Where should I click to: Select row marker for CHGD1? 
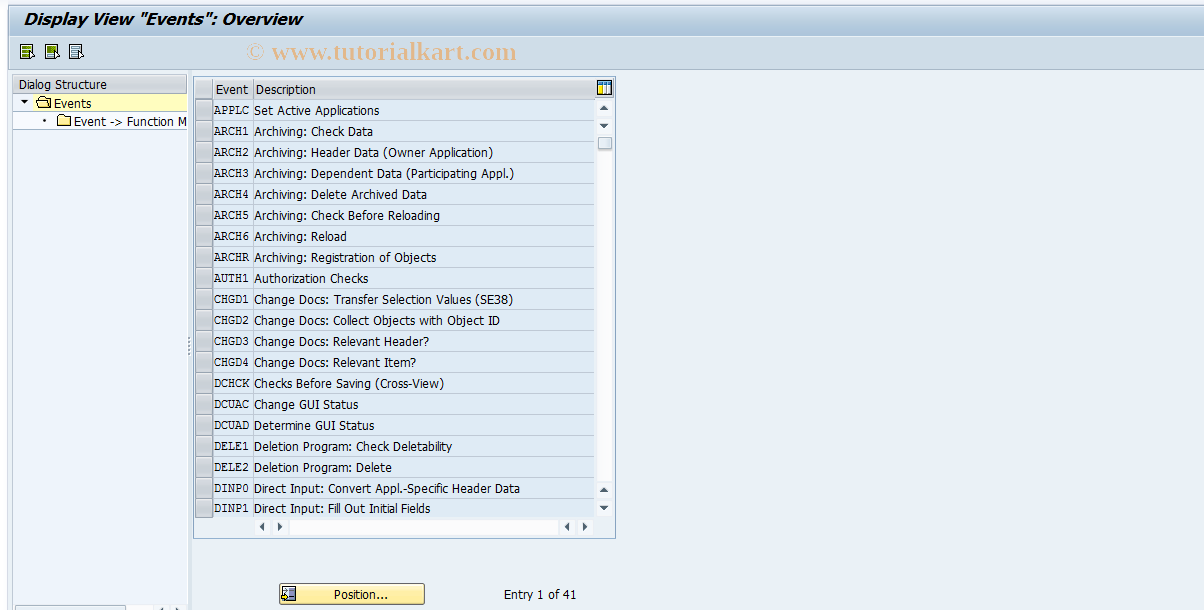coord(204,299)
